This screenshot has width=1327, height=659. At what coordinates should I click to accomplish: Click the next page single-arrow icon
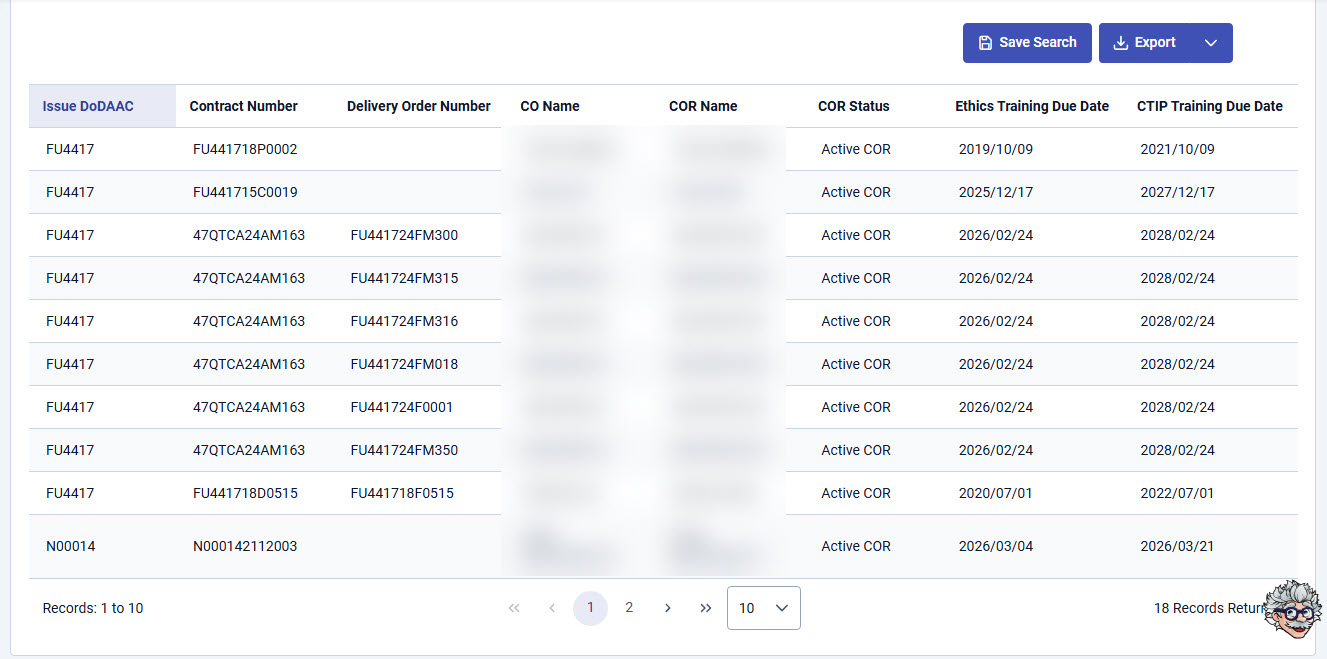[x=667, y=607]
